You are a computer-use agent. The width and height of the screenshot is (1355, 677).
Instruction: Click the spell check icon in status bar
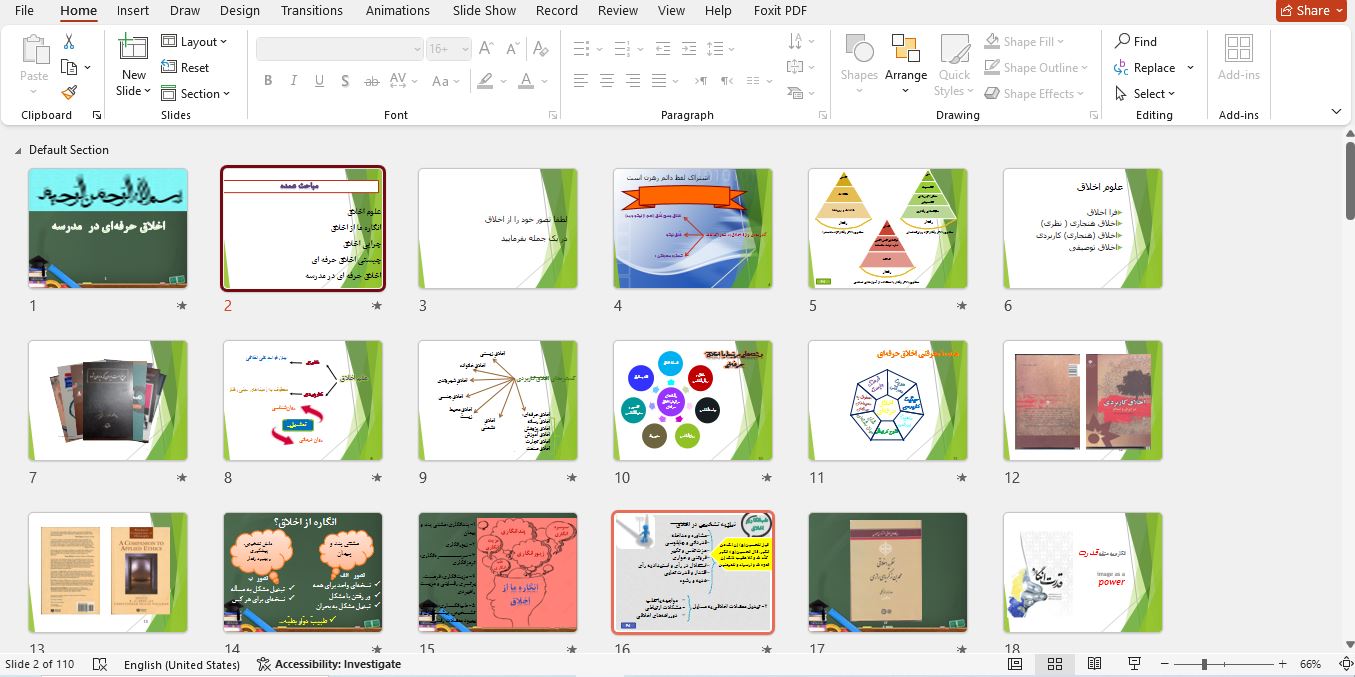pyautogui.click(x=99, y=664)
